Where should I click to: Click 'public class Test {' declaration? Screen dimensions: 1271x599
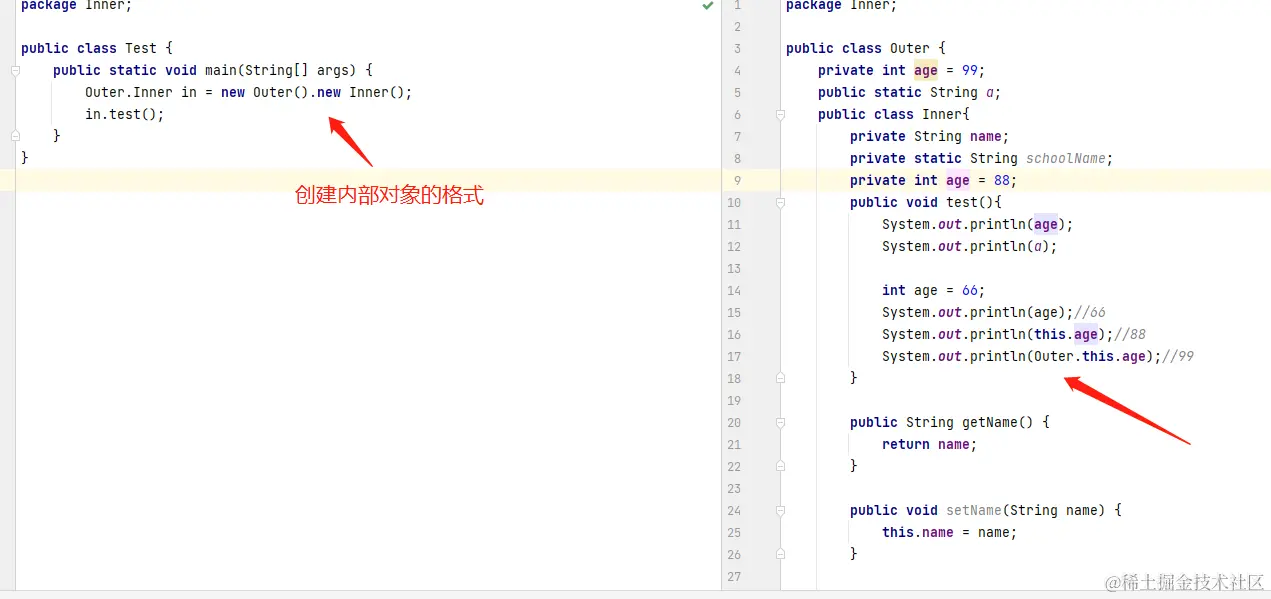pyautogui.click(x=97, y=48)
